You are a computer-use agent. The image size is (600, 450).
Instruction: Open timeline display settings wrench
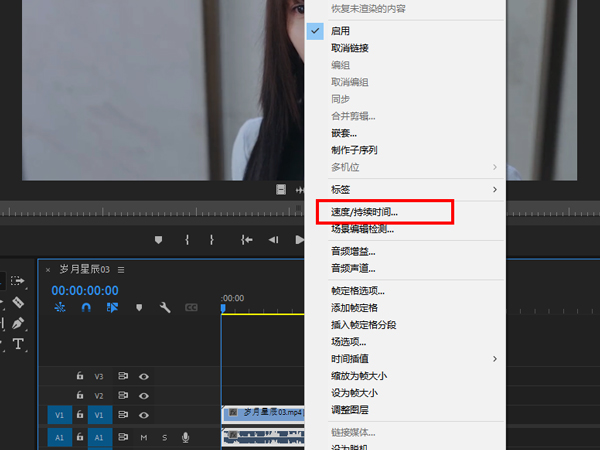pyautogui.click(x=165, y=308)
